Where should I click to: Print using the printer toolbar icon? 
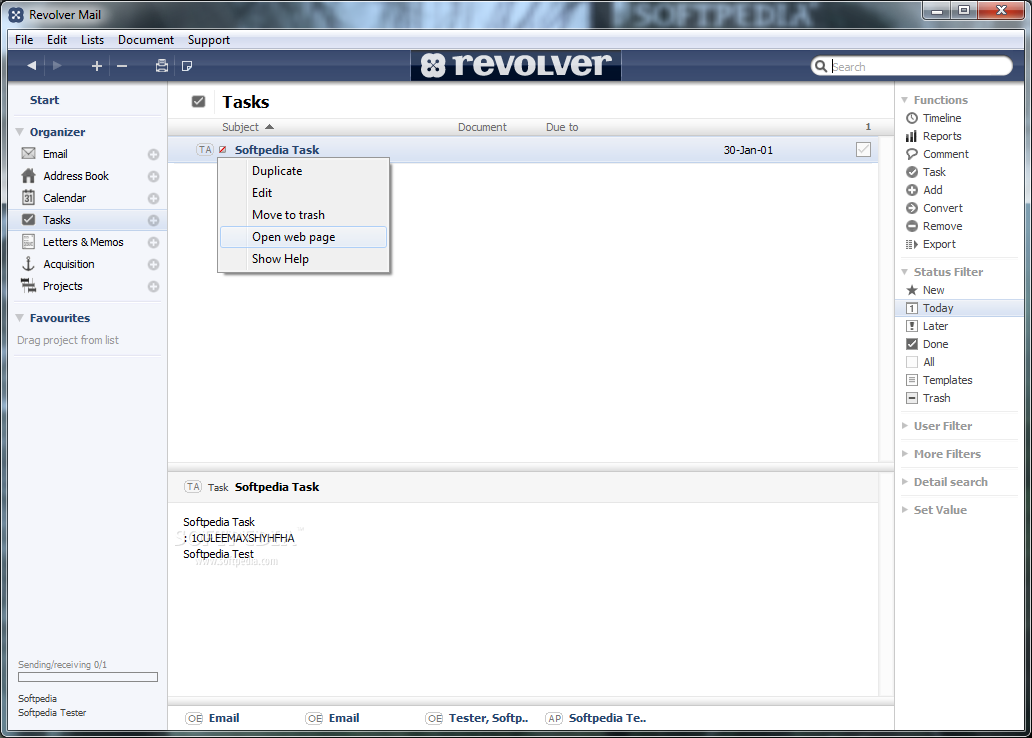[162, 66]
